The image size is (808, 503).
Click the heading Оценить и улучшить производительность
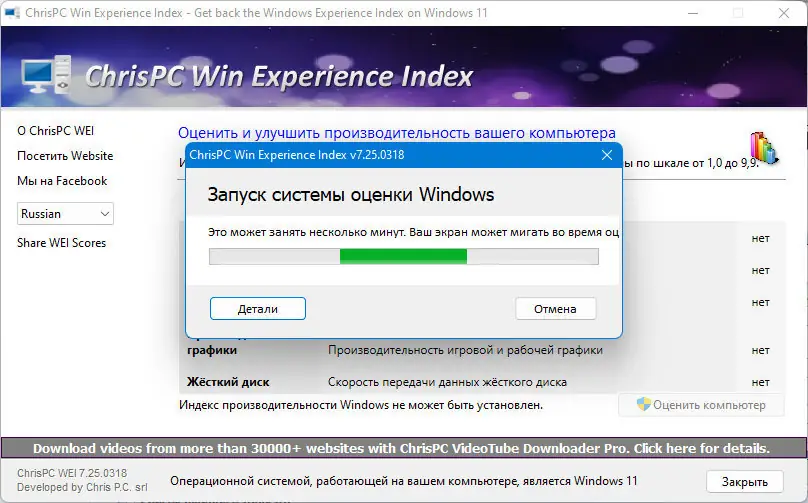click(x=397, y=133)
